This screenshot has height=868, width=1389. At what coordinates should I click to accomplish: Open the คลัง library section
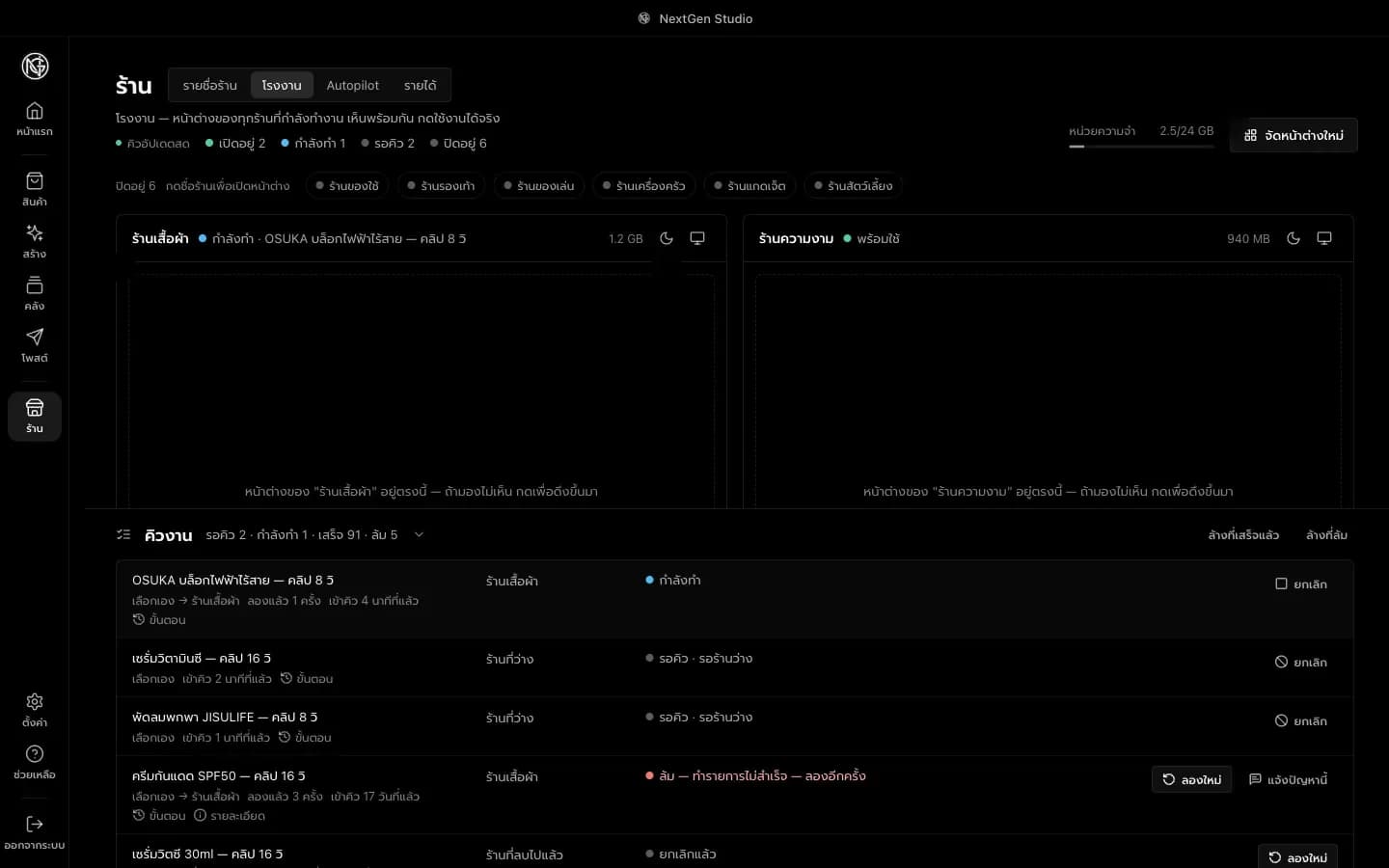point(35,293)
